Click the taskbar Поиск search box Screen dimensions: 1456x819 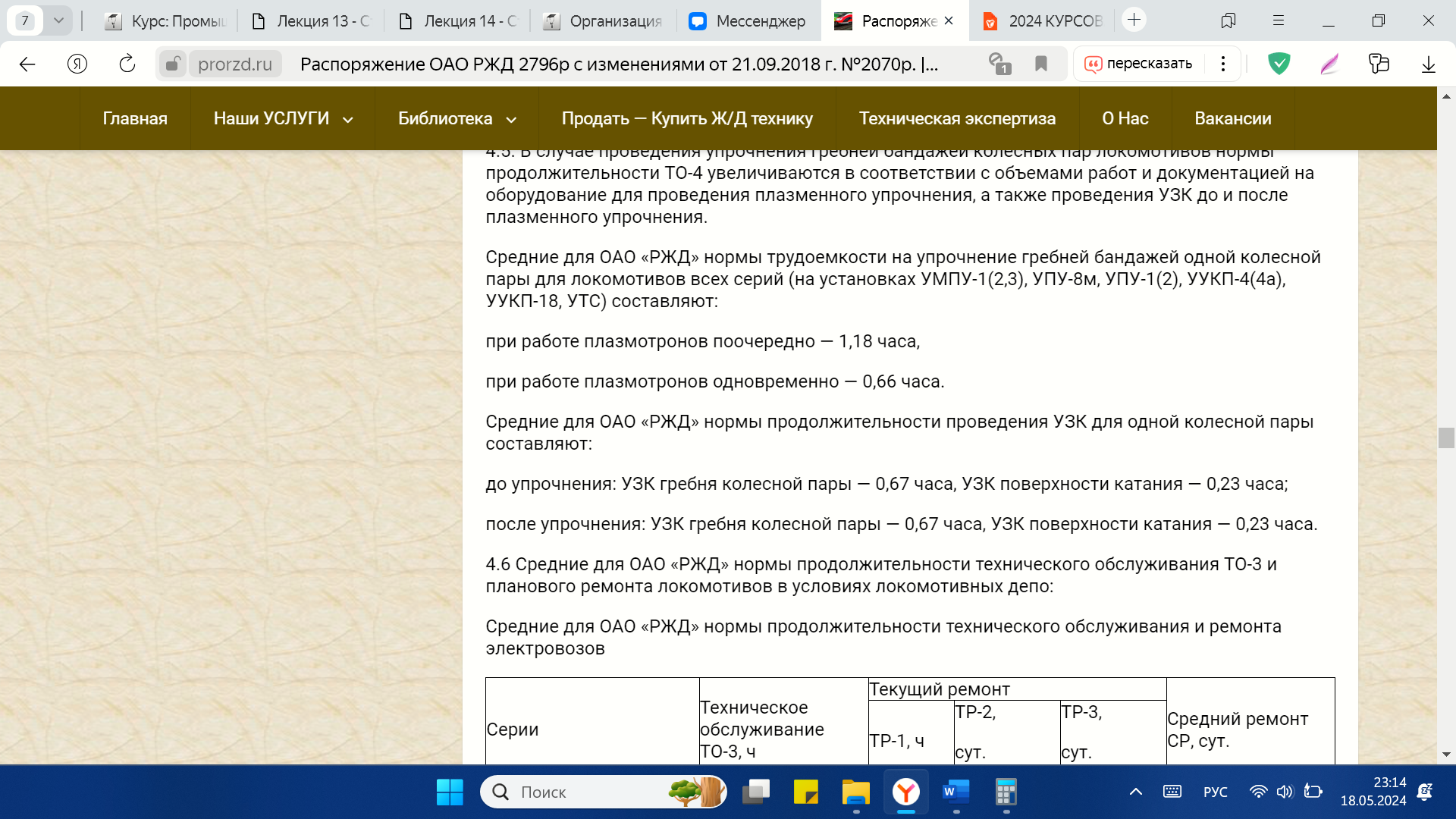[603, 792]
